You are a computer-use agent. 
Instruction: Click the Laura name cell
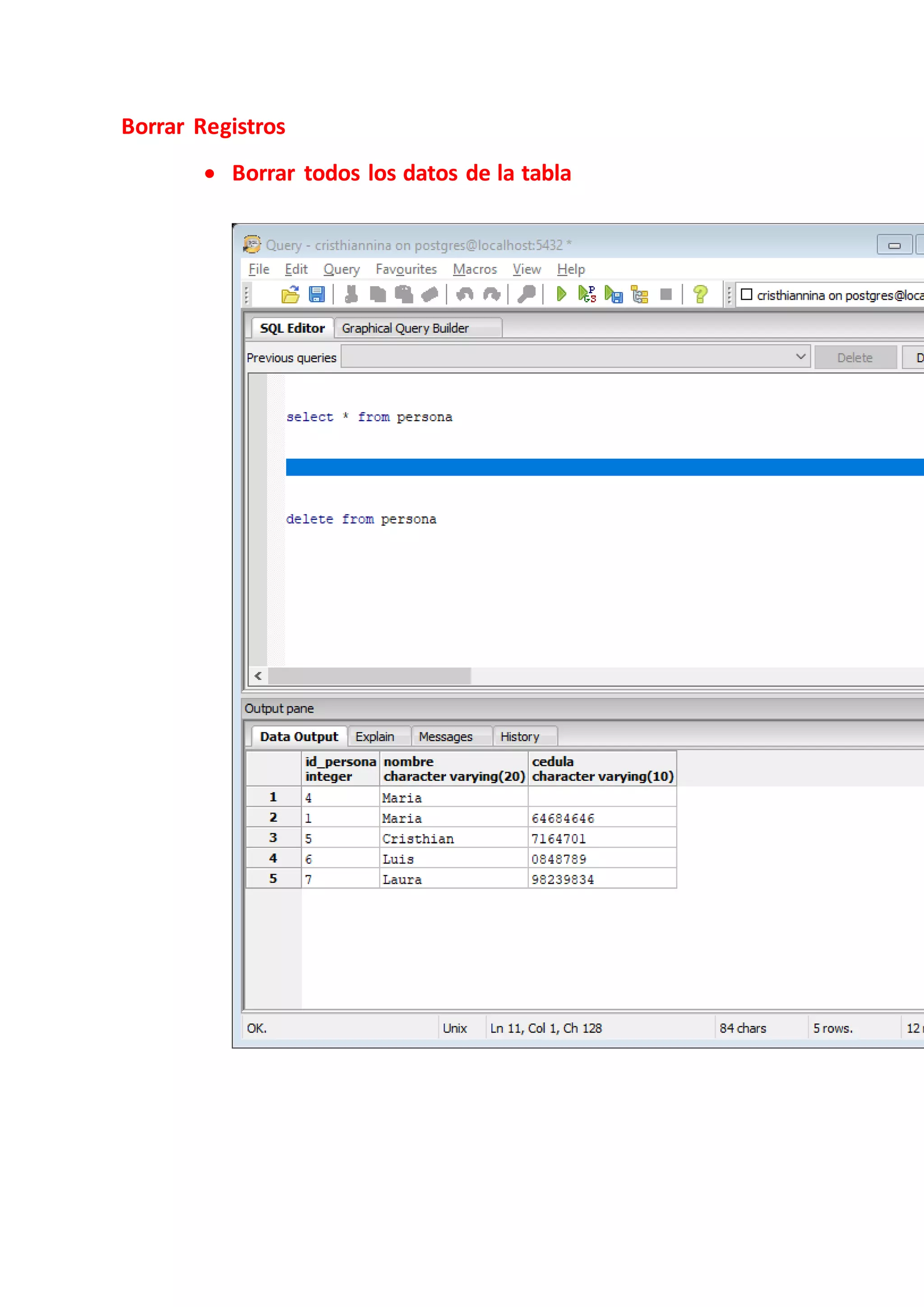point(453,879)
